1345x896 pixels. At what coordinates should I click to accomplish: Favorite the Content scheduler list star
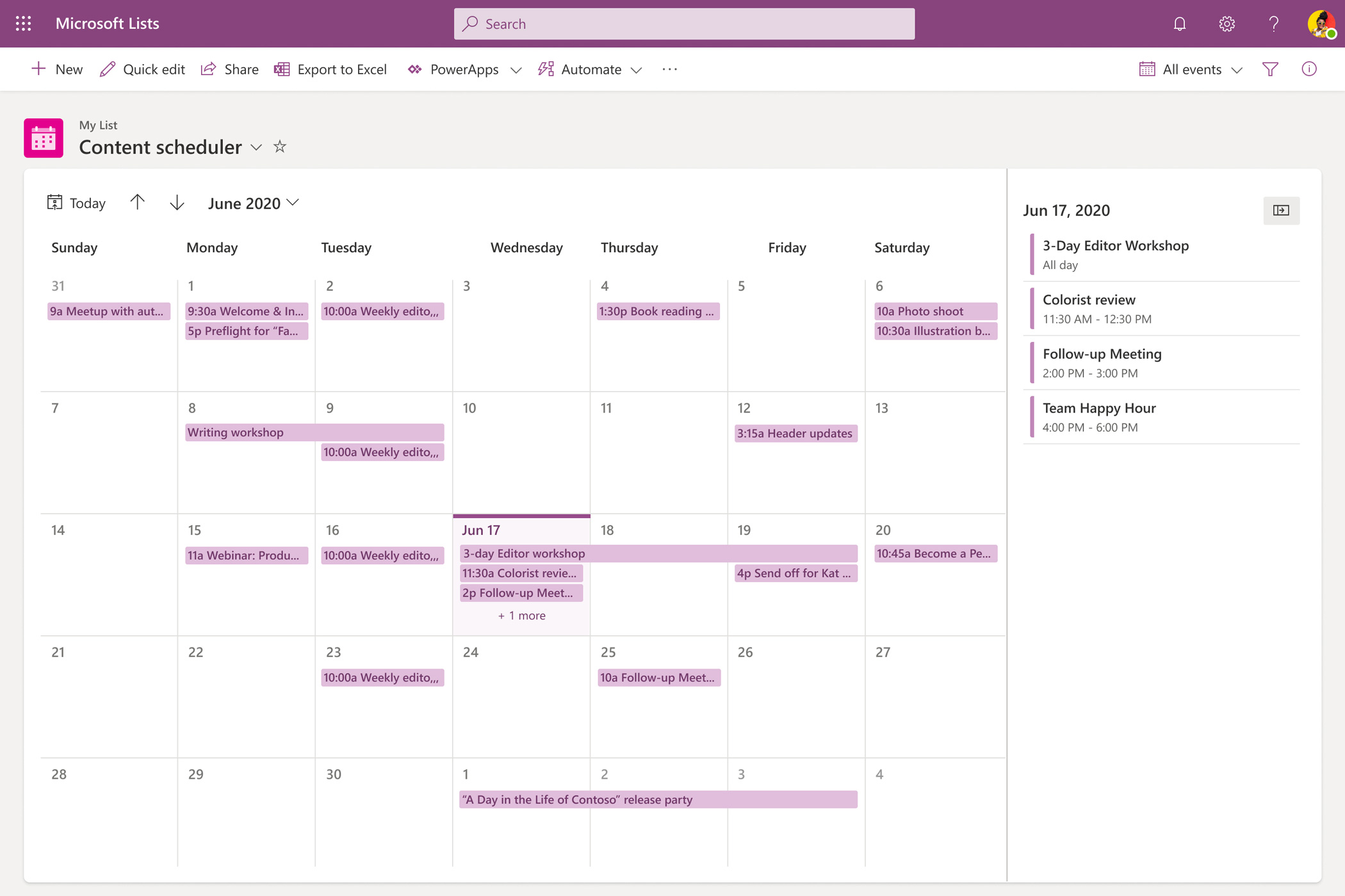click(x=280, y=147)
